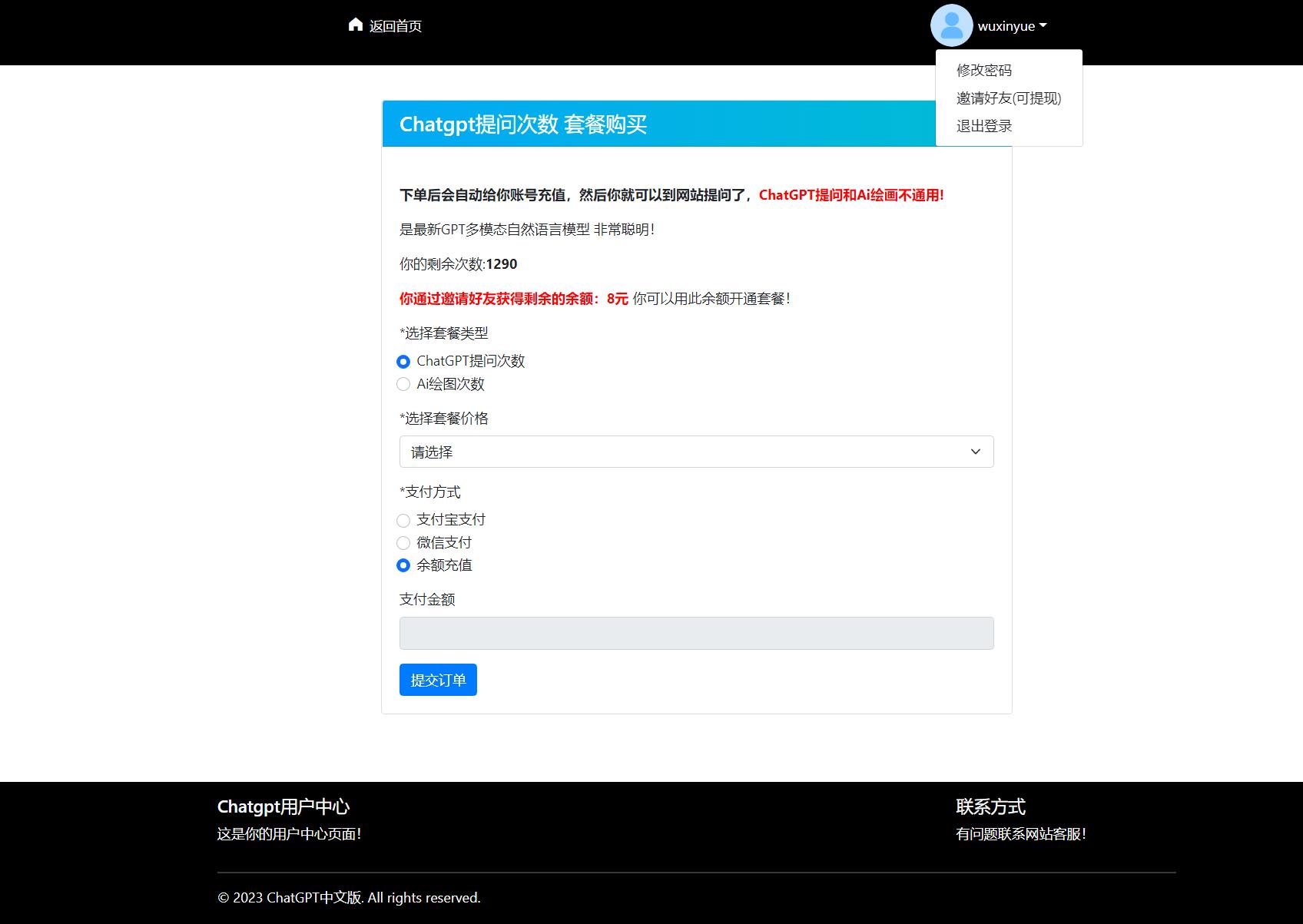The width and height of the screenshot is (1303, 924).
Task: Click the ChatGPT提问和Ai绘画不通用 red warning text
Action: tap(851, 195)
